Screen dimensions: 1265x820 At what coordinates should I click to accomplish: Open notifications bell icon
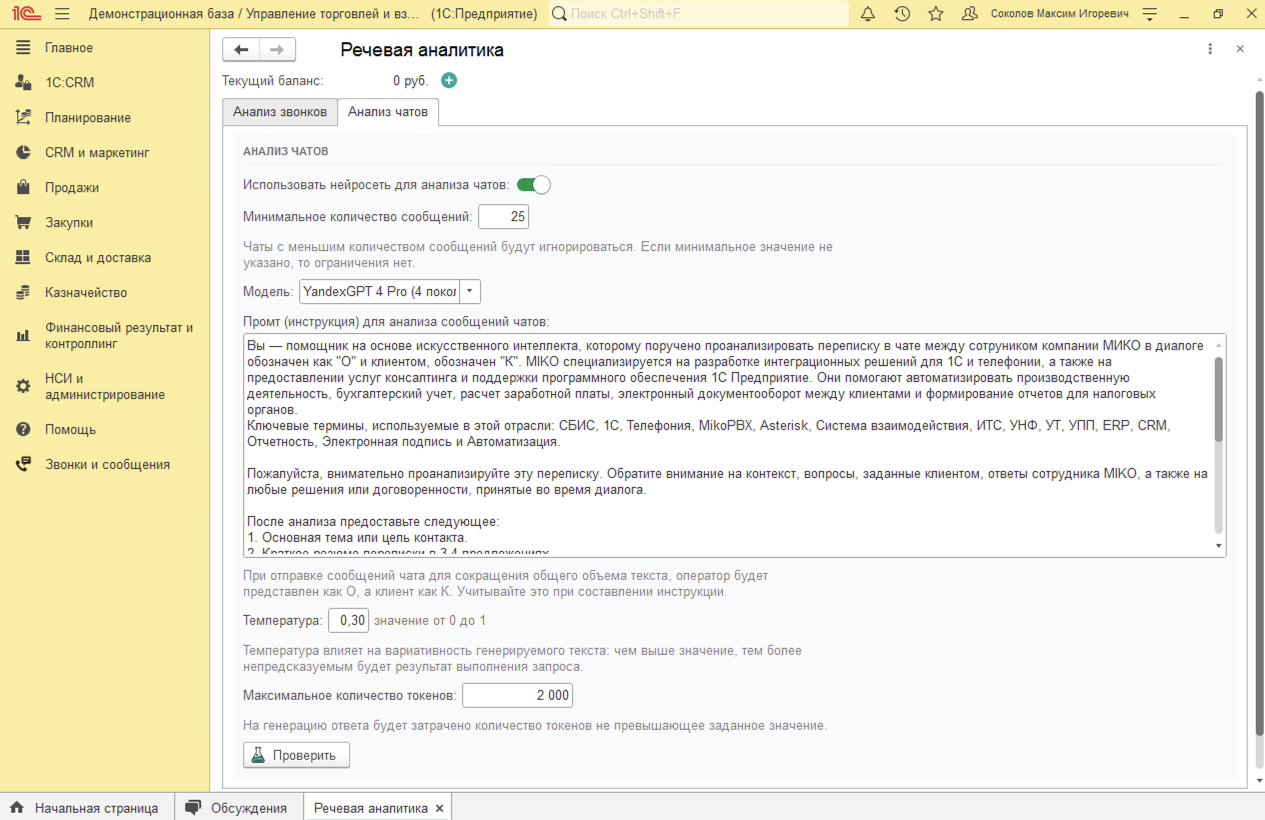point(868,14)
